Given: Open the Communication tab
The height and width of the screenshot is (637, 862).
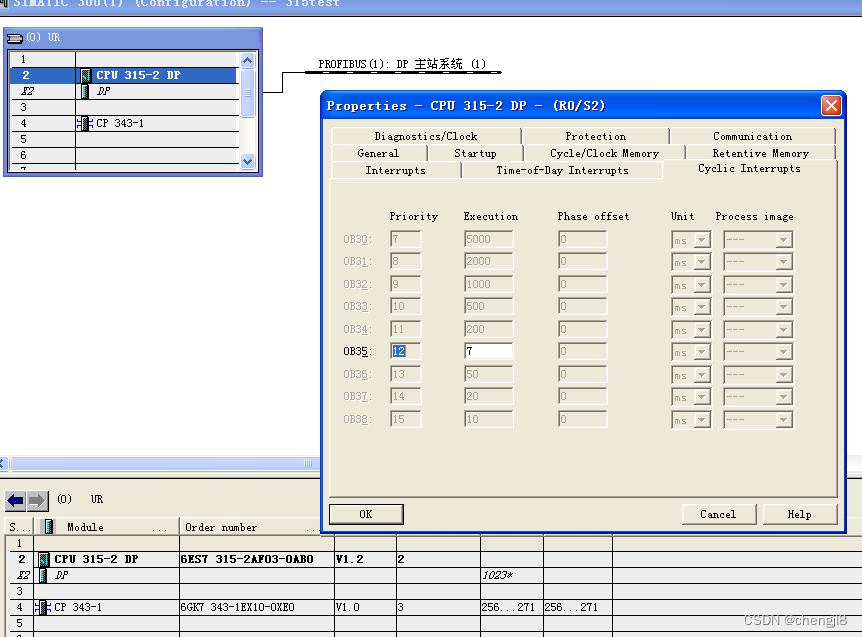Looking at the screenshot, I should [753, 136].
